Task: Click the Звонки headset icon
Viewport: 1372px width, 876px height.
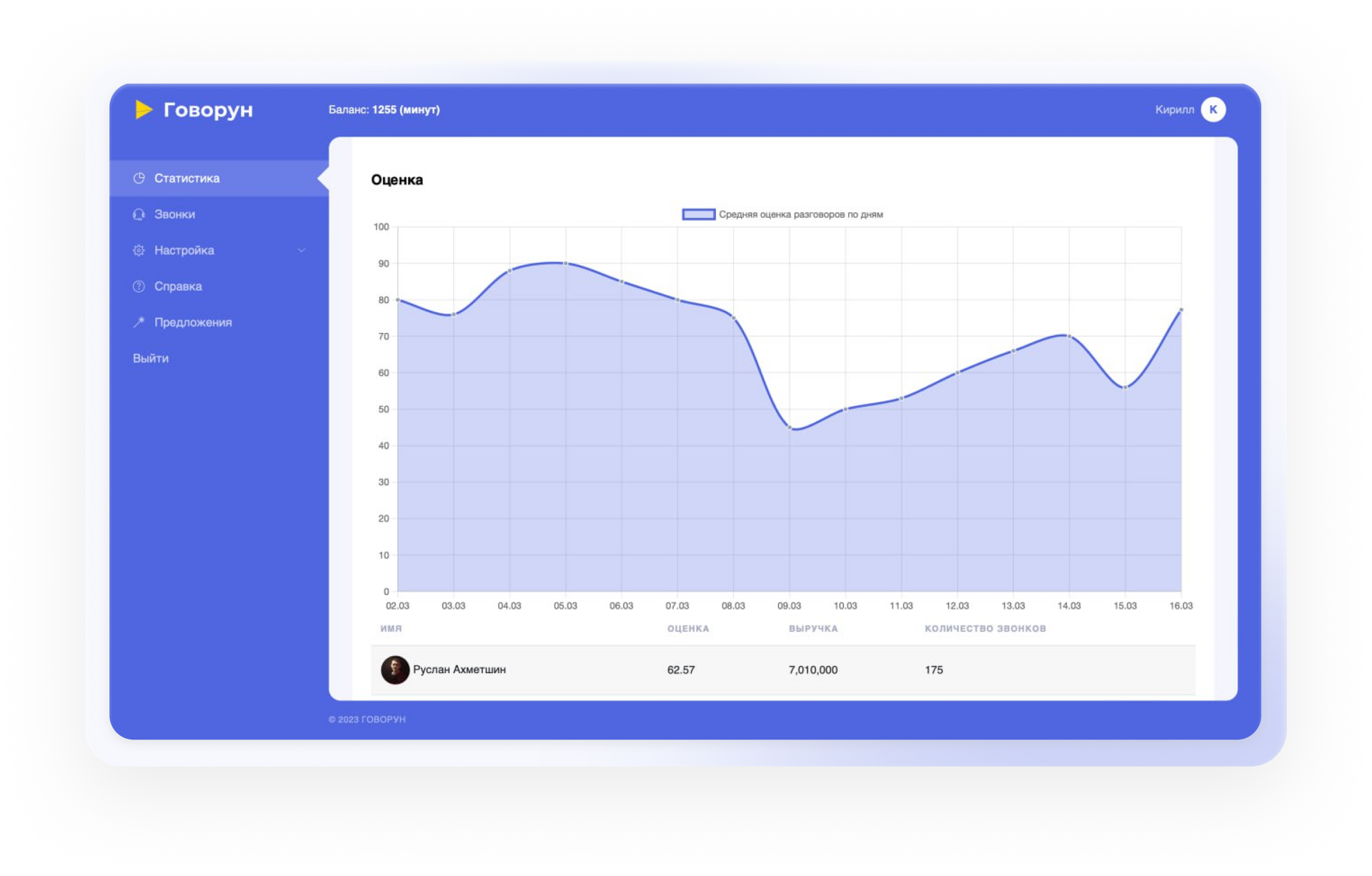Action: [139, 214]
